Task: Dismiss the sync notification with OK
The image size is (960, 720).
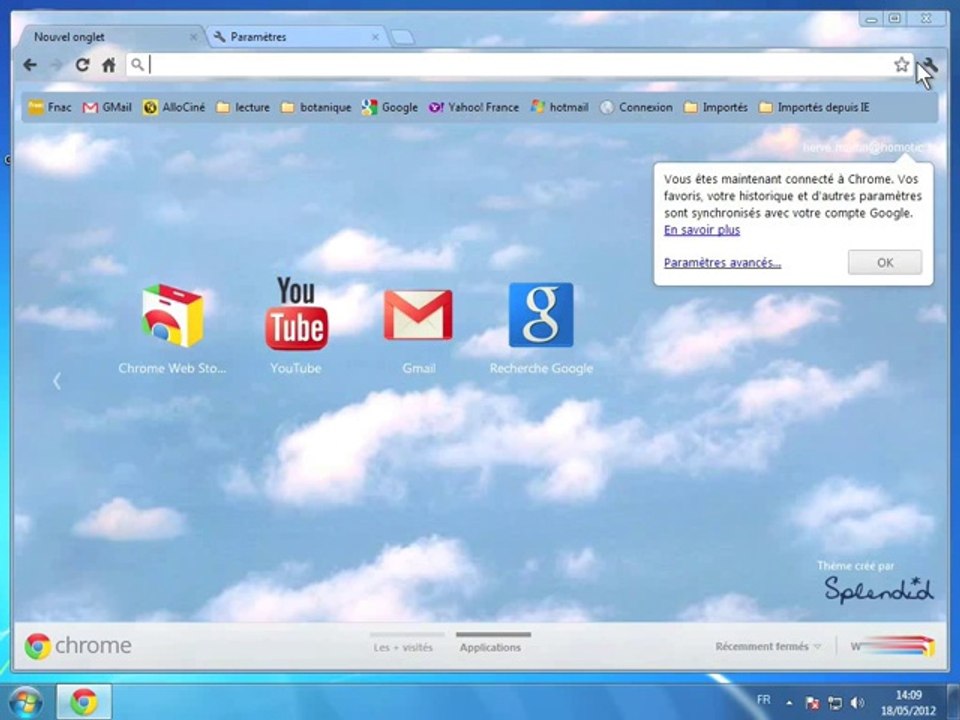Action: (x=885, y=262)
